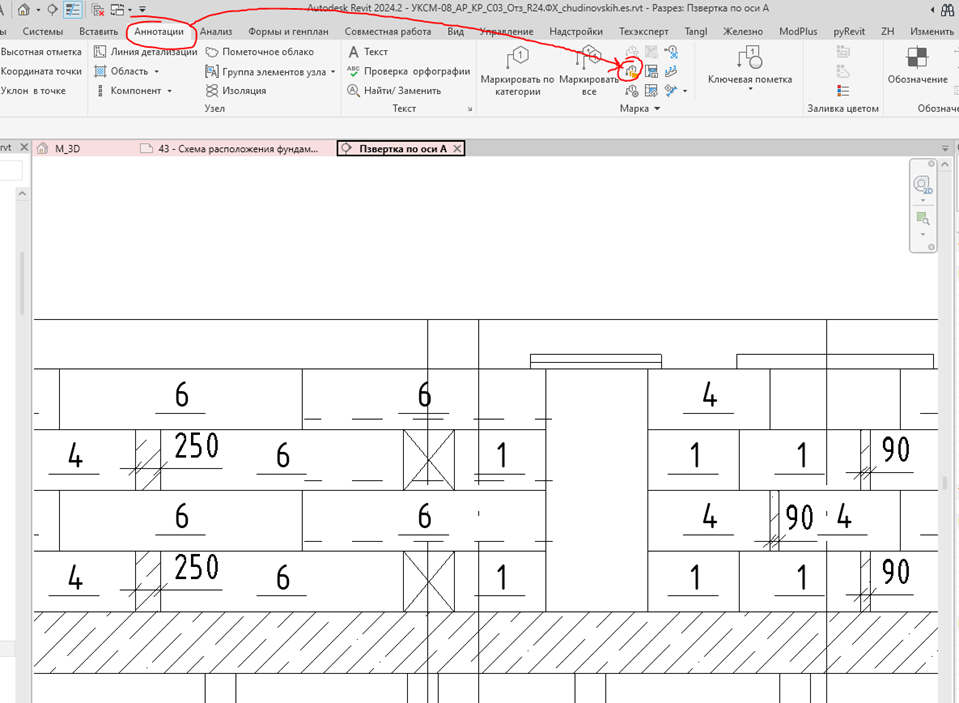Click the Duct Legend icon in Заливка цветом

coord(843,52)
